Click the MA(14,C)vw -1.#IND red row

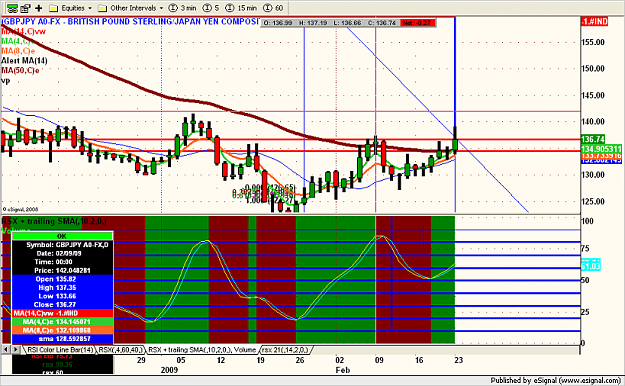63,313
